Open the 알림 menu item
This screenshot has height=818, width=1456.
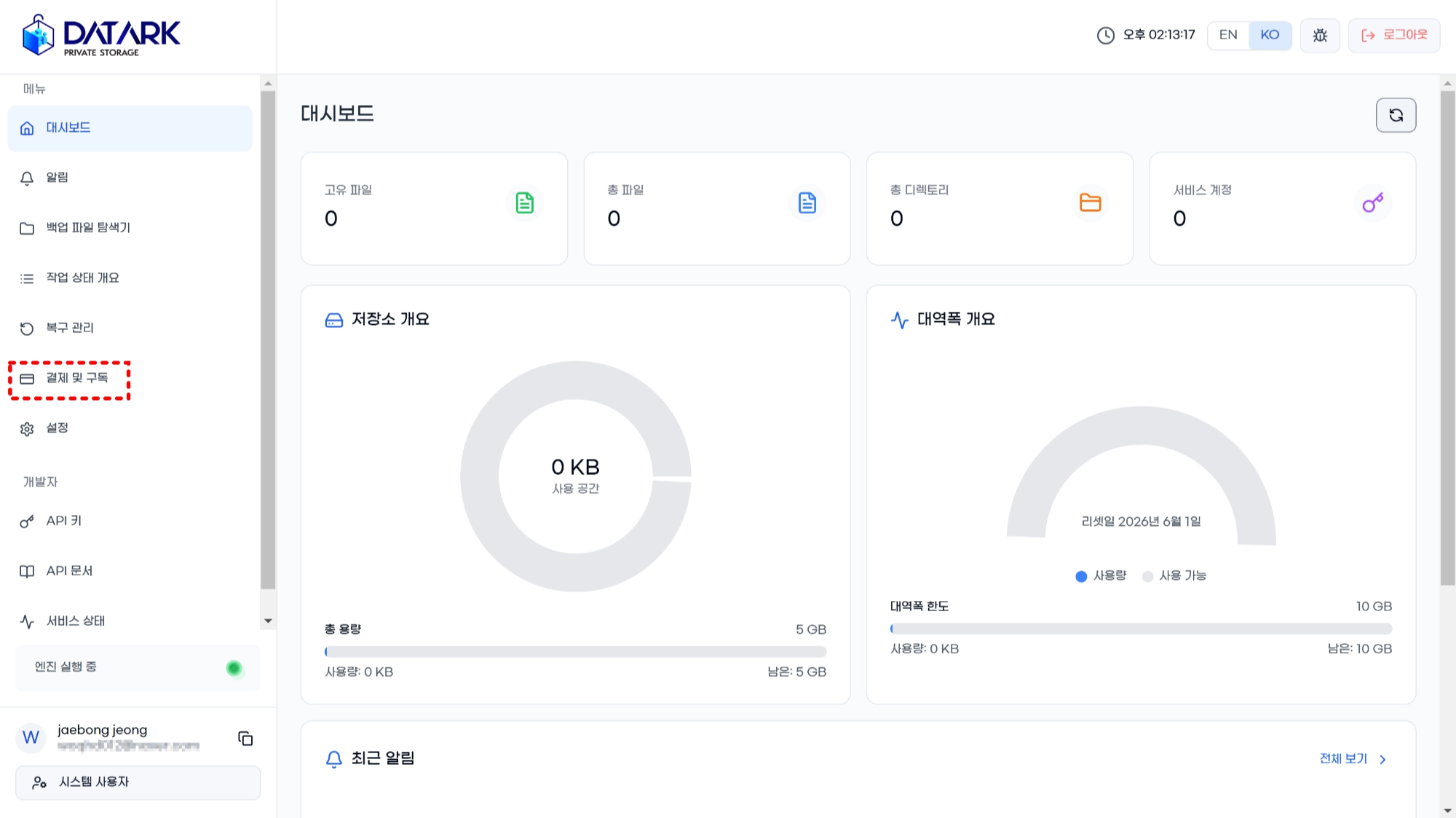pyautogui.click(x=130, y=178)
